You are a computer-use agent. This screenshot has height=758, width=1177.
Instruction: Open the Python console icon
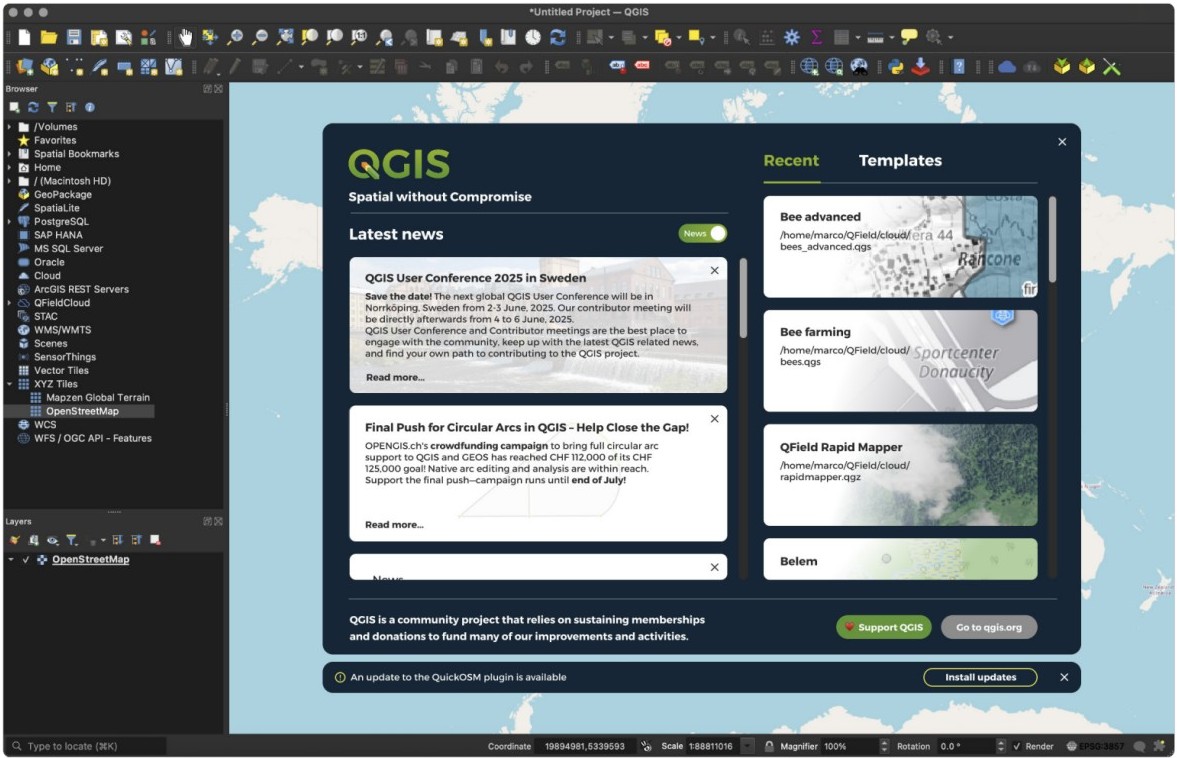(x=896, y=67)
